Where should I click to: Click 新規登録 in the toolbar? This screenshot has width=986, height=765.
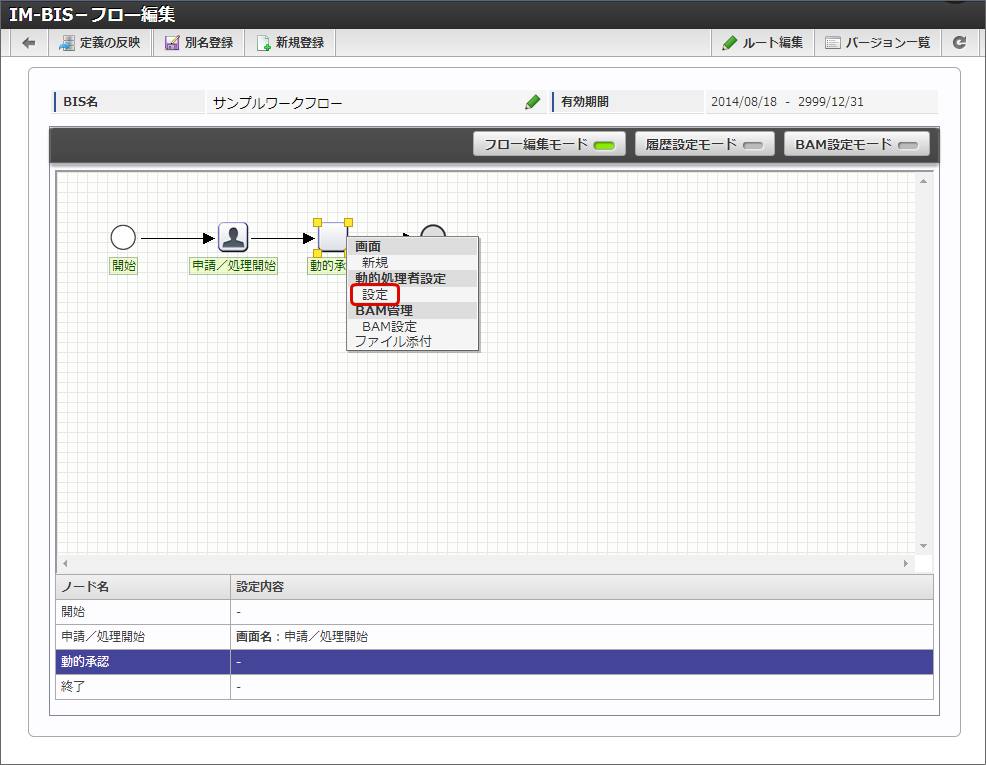pos(291,43)
